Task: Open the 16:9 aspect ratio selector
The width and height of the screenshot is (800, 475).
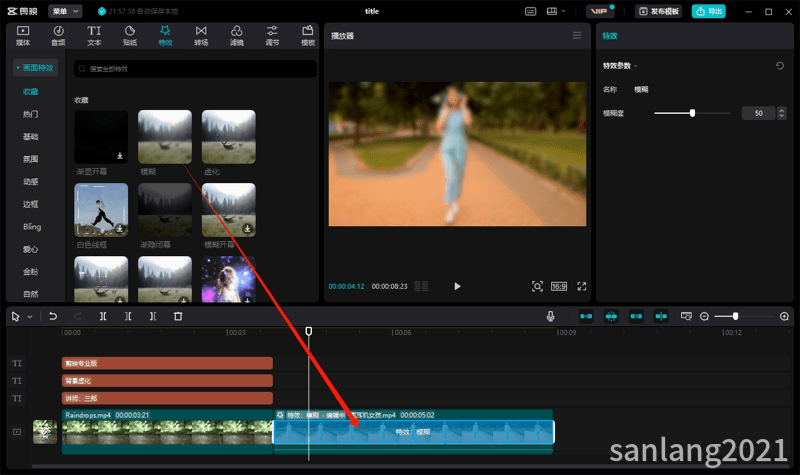Action: click(x=559, y=286)
